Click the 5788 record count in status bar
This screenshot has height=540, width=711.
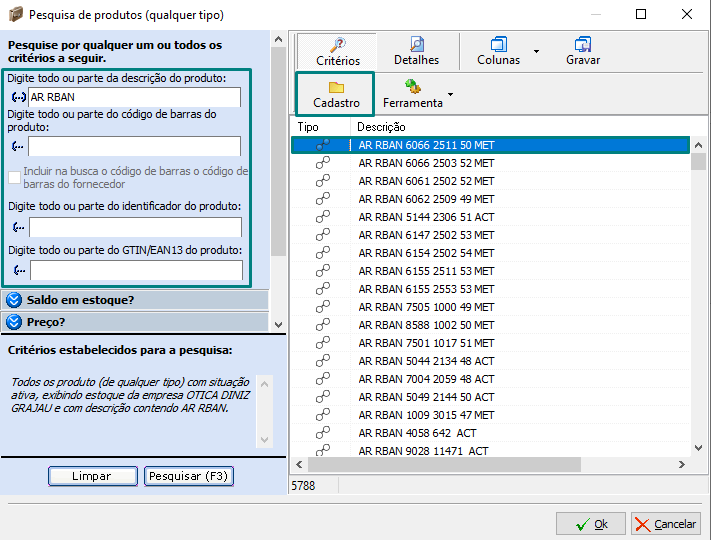303,486
